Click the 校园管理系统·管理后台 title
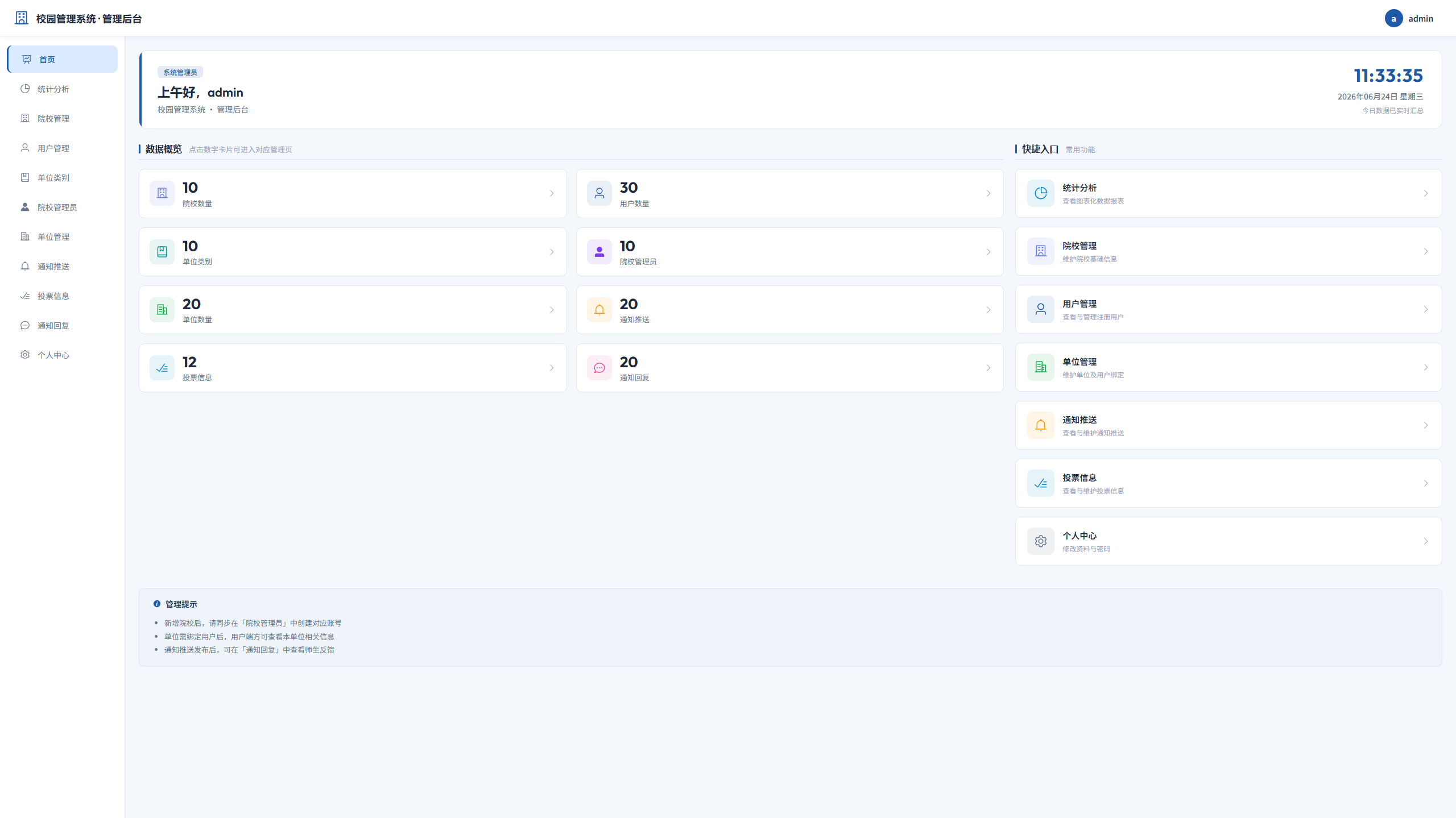 pyautogui.click(x=89, y=19)
